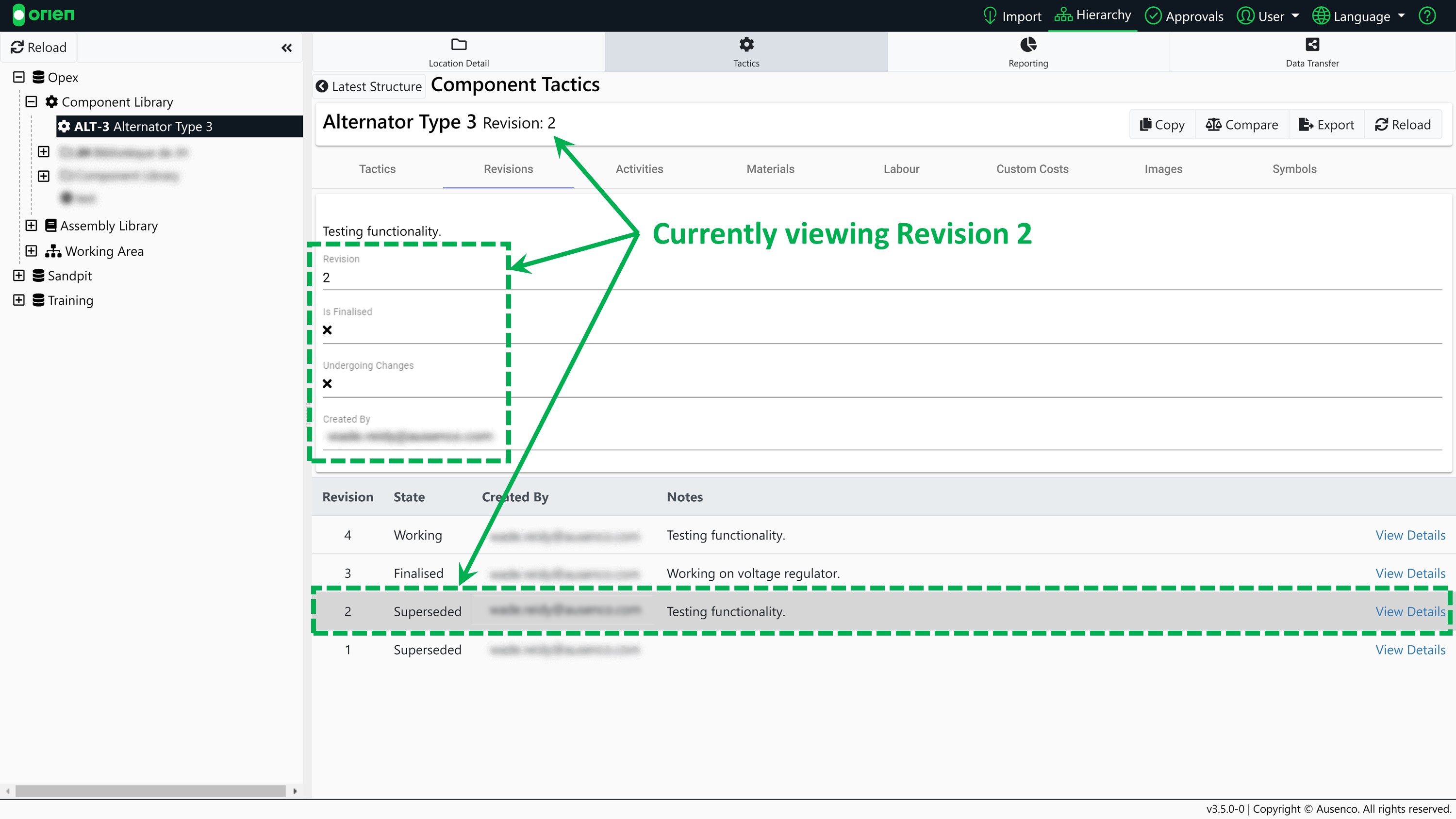Click View Details for revision 4
This screenshot has width=1456, height=819.
[x=1410, y=535]
